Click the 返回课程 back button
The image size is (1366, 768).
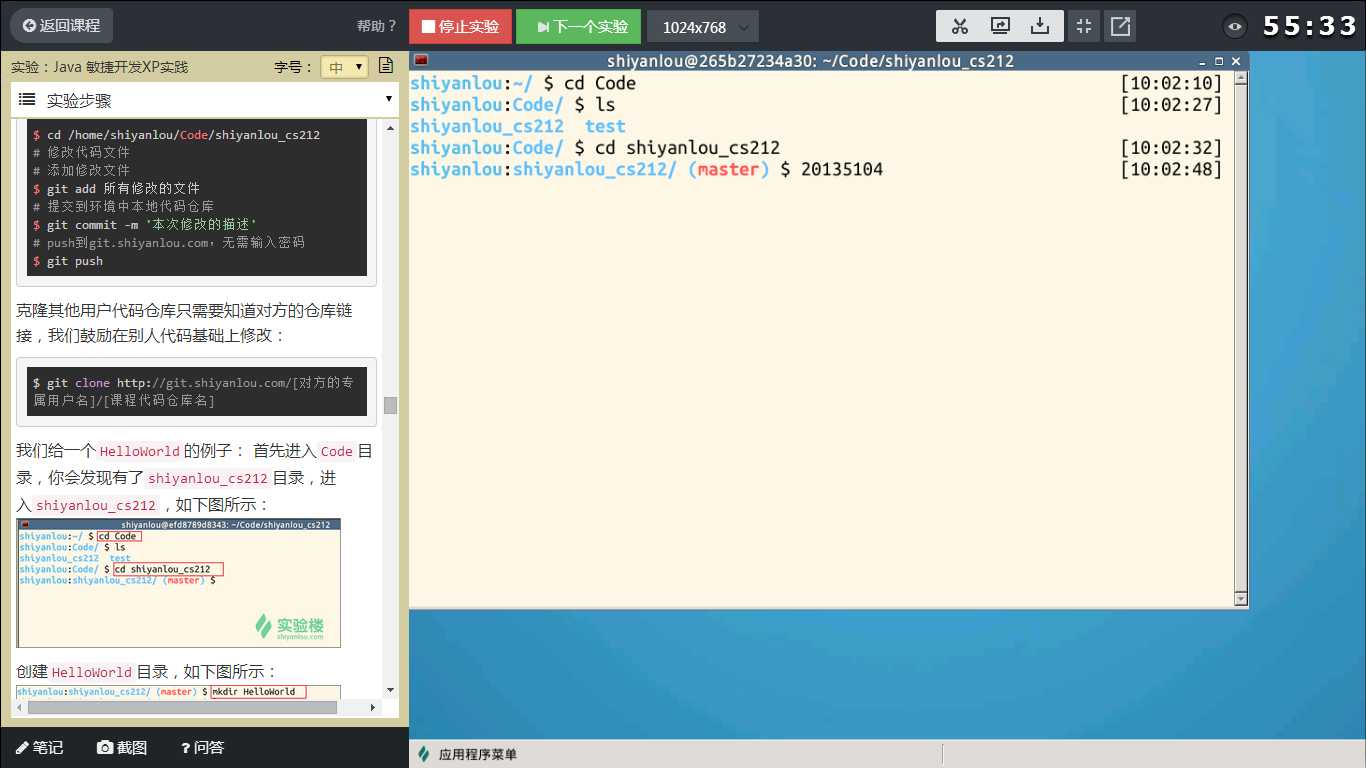click(x=61, y=26)
